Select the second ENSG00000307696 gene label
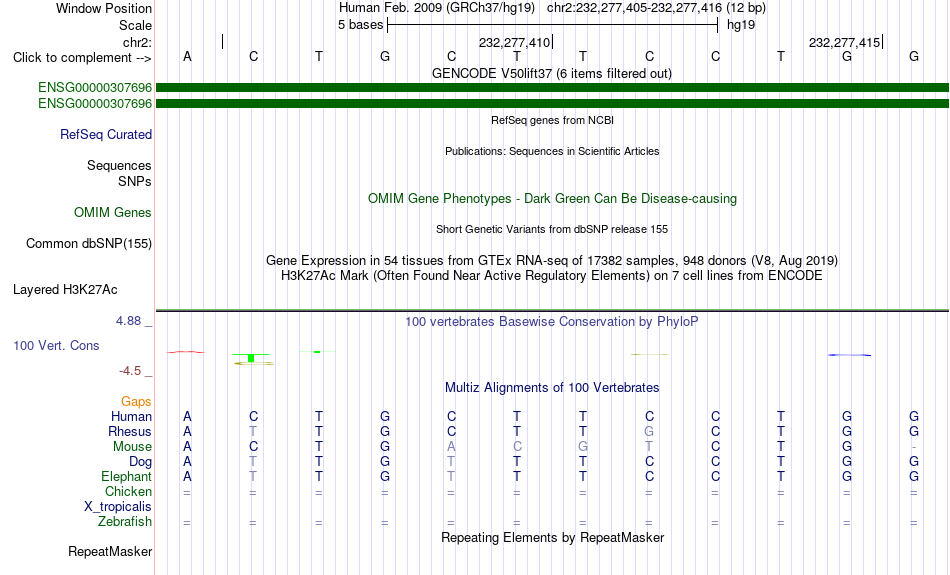950x575 pixels. 95,104
